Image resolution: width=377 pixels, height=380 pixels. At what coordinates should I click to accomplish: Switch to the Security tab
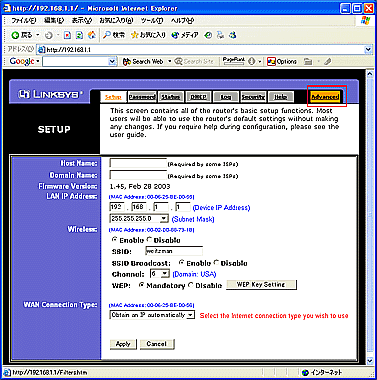pos(253,97)
